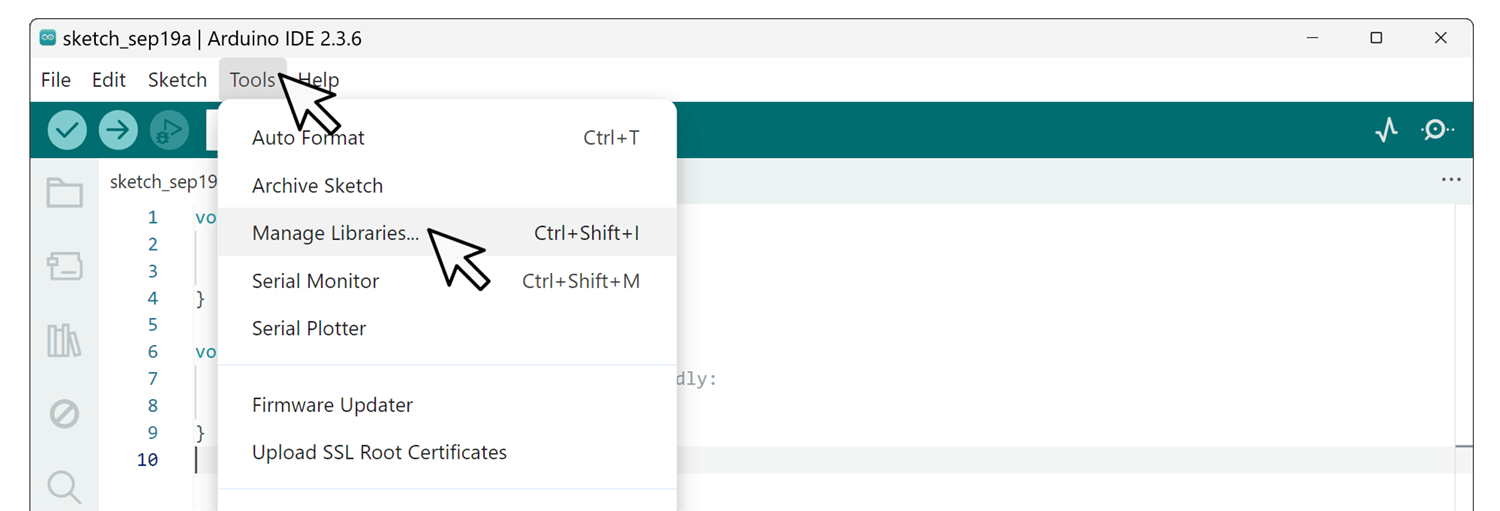This screenshot has height=511, width=1500.
Task: Open the Search magnifier in sidebar
Action: tap(65, 487)
